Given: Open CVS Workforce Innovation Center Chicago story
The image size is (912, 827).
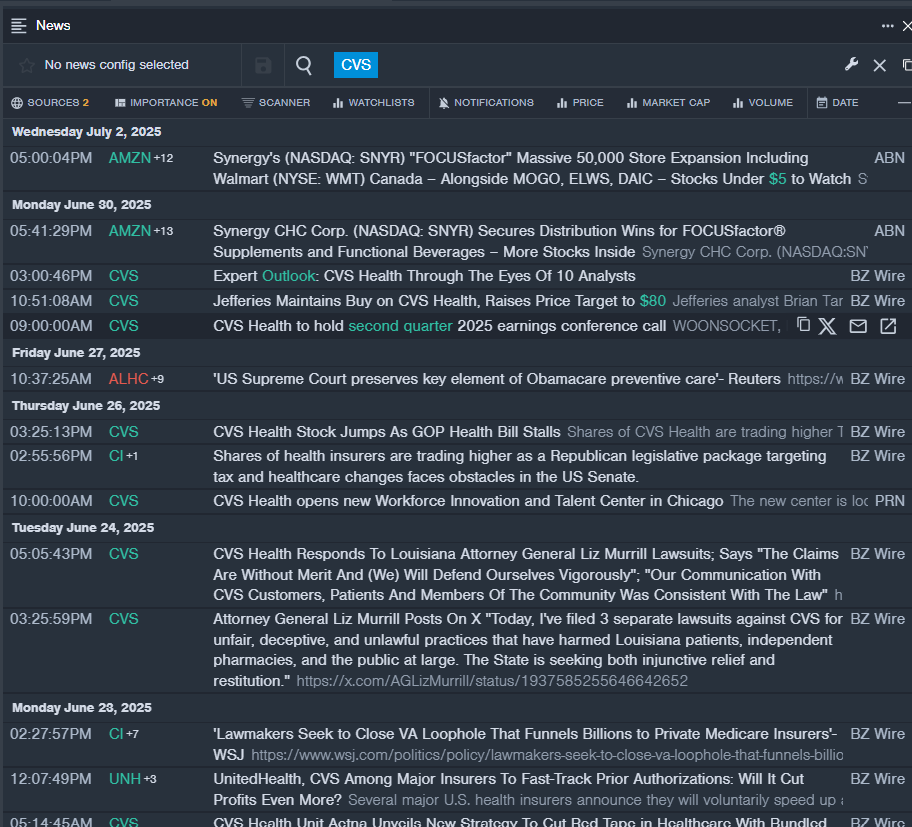Looking at the screenshot, I should (x=468, y=501).
